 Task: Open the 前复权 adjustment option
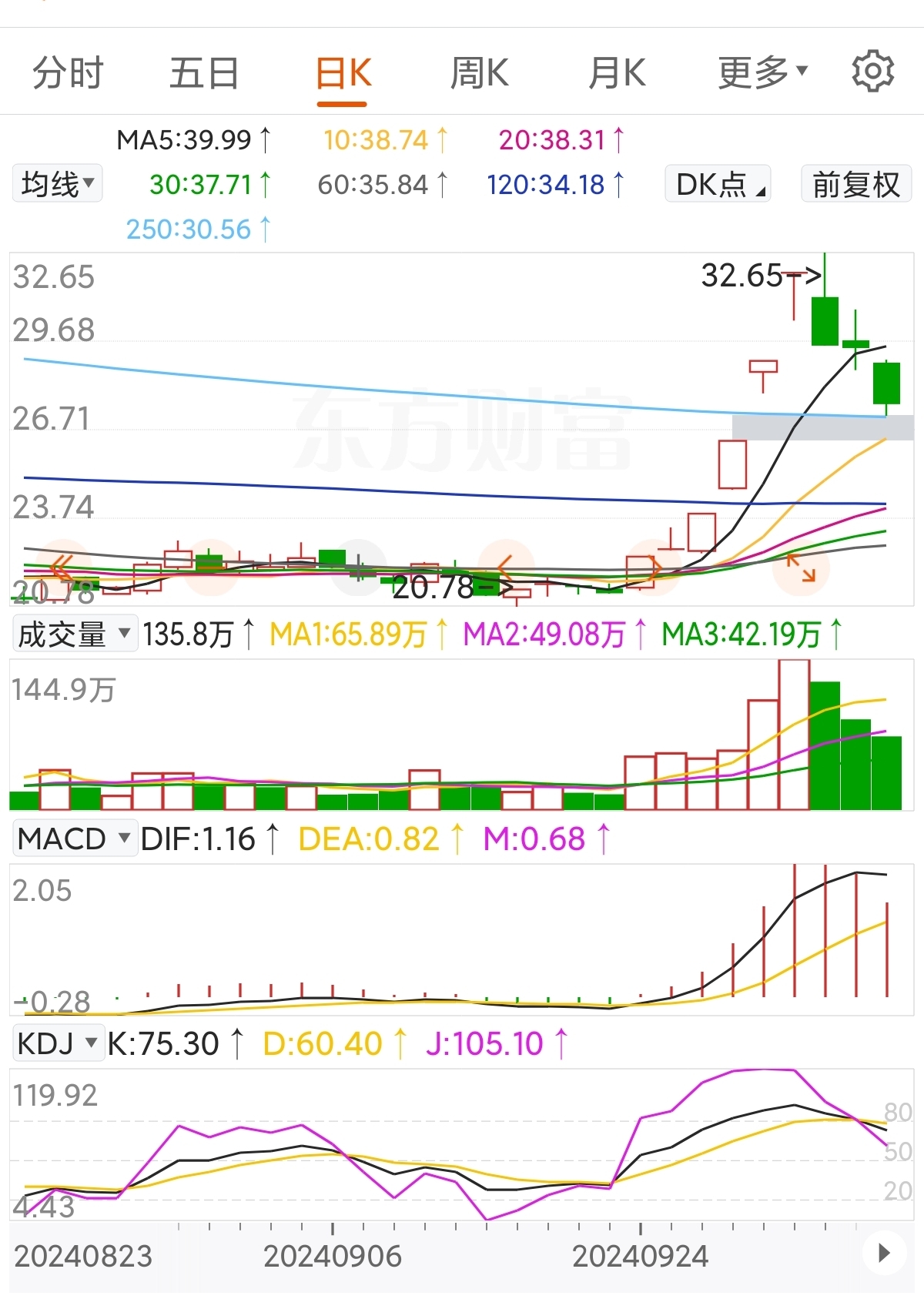coord(856,184)
